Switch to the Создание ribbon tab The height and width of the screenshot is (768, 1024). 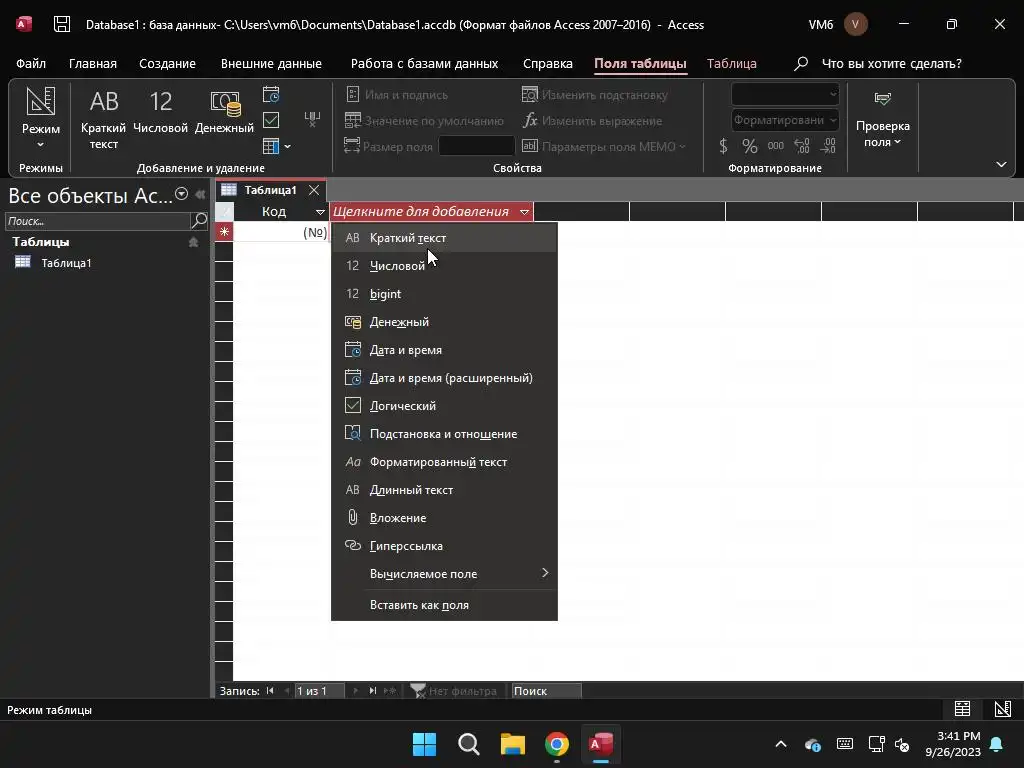(167, 63)
